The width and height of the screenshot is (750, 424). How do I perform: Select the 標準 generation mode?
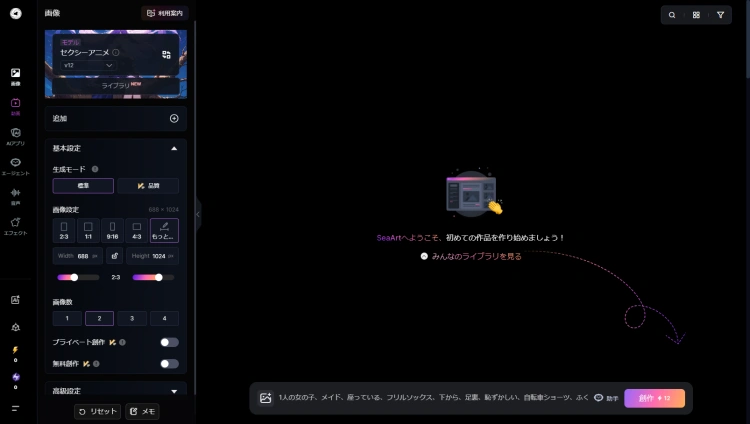point(83,186)
